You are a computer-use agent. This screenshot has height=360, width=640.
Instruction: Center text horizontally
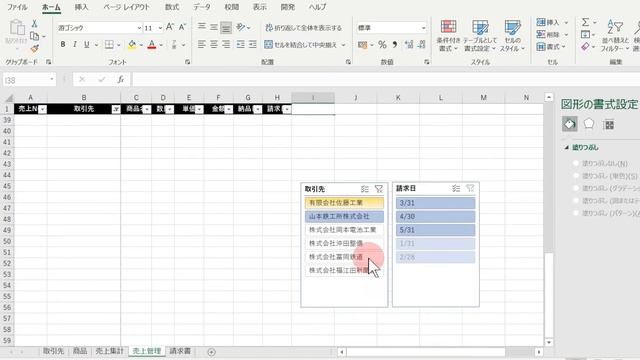[x=214, y=44]
